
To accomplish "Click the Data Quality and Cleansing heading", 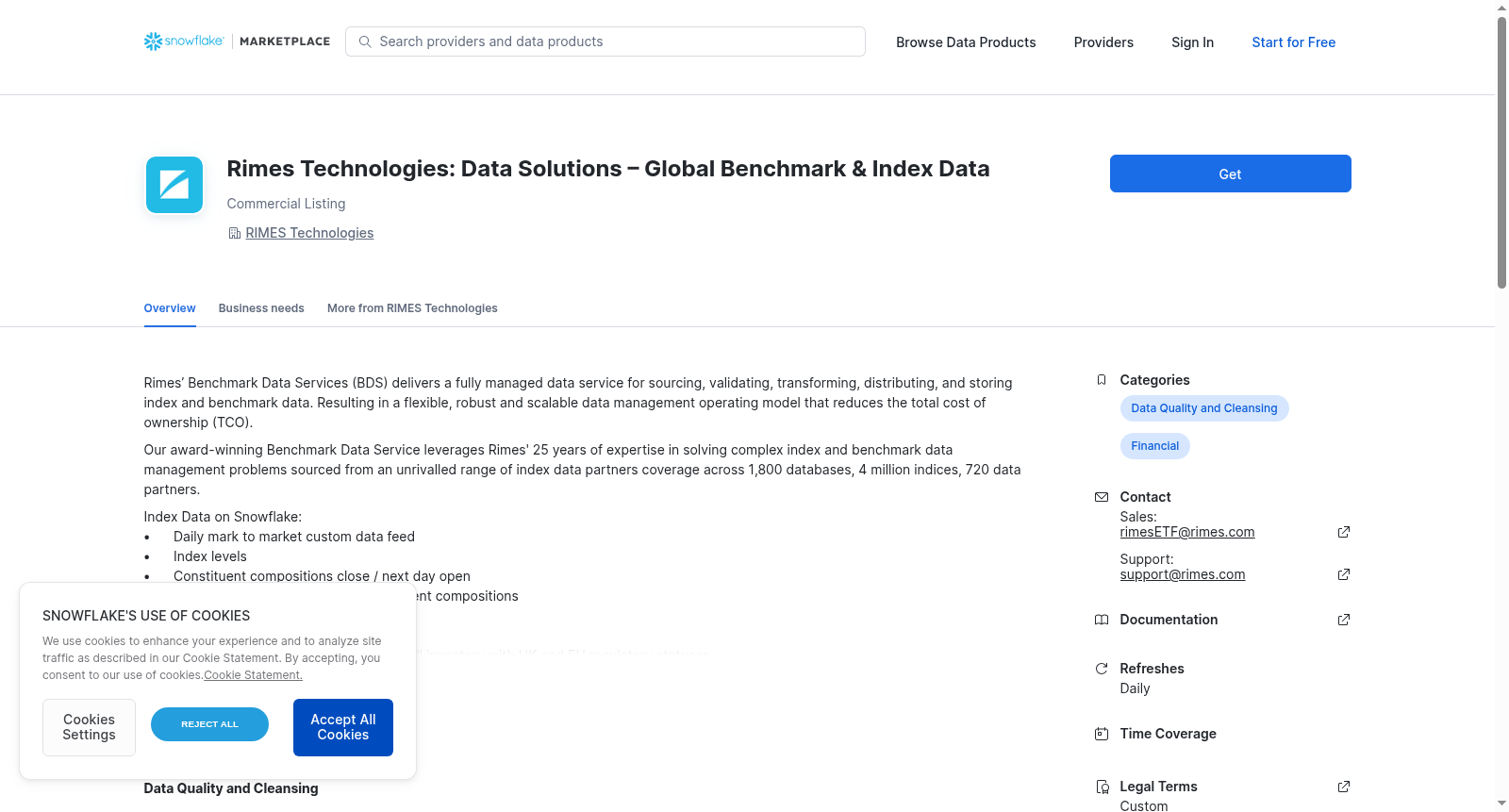I will [231, 788].
